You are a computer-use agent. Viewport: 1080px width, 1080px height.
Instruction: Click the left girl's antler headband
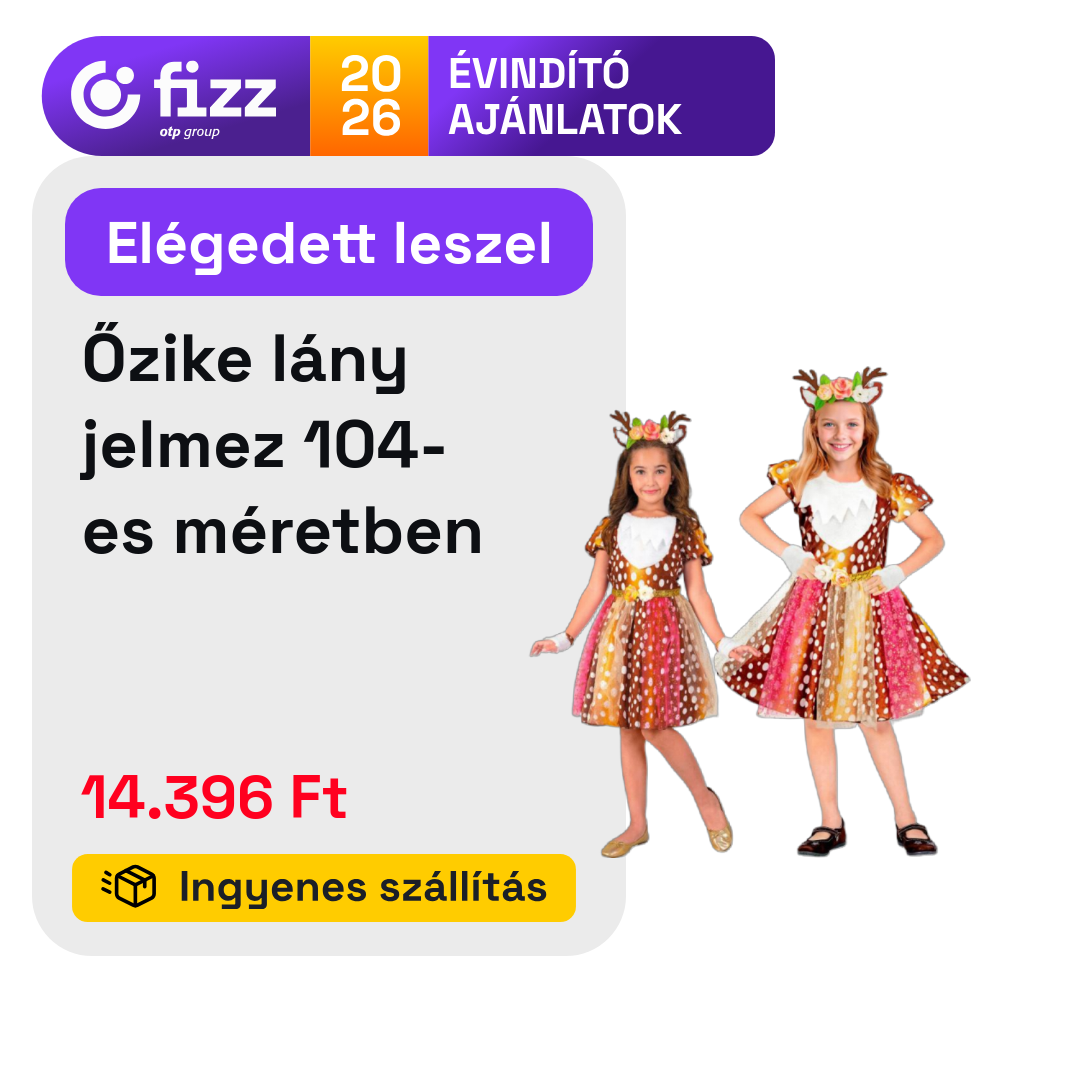click(x=650, y=428)
